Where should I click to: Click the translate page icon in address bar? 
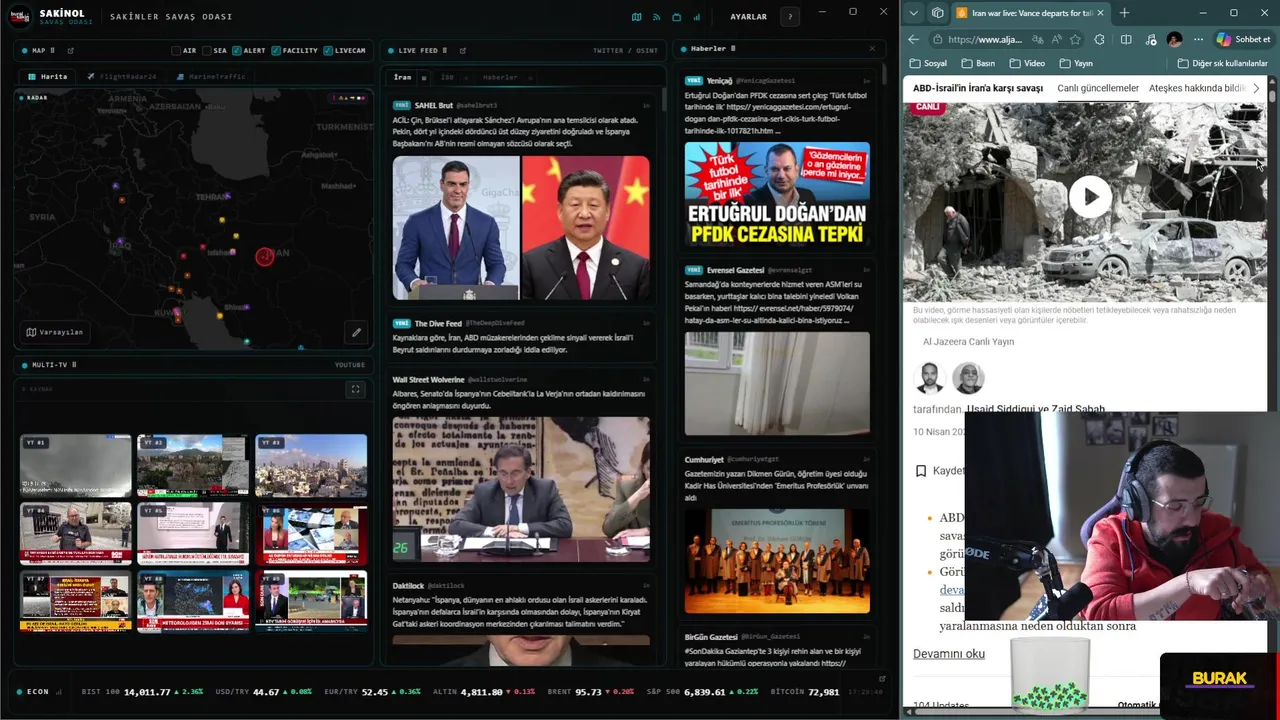click(1036, 39)
